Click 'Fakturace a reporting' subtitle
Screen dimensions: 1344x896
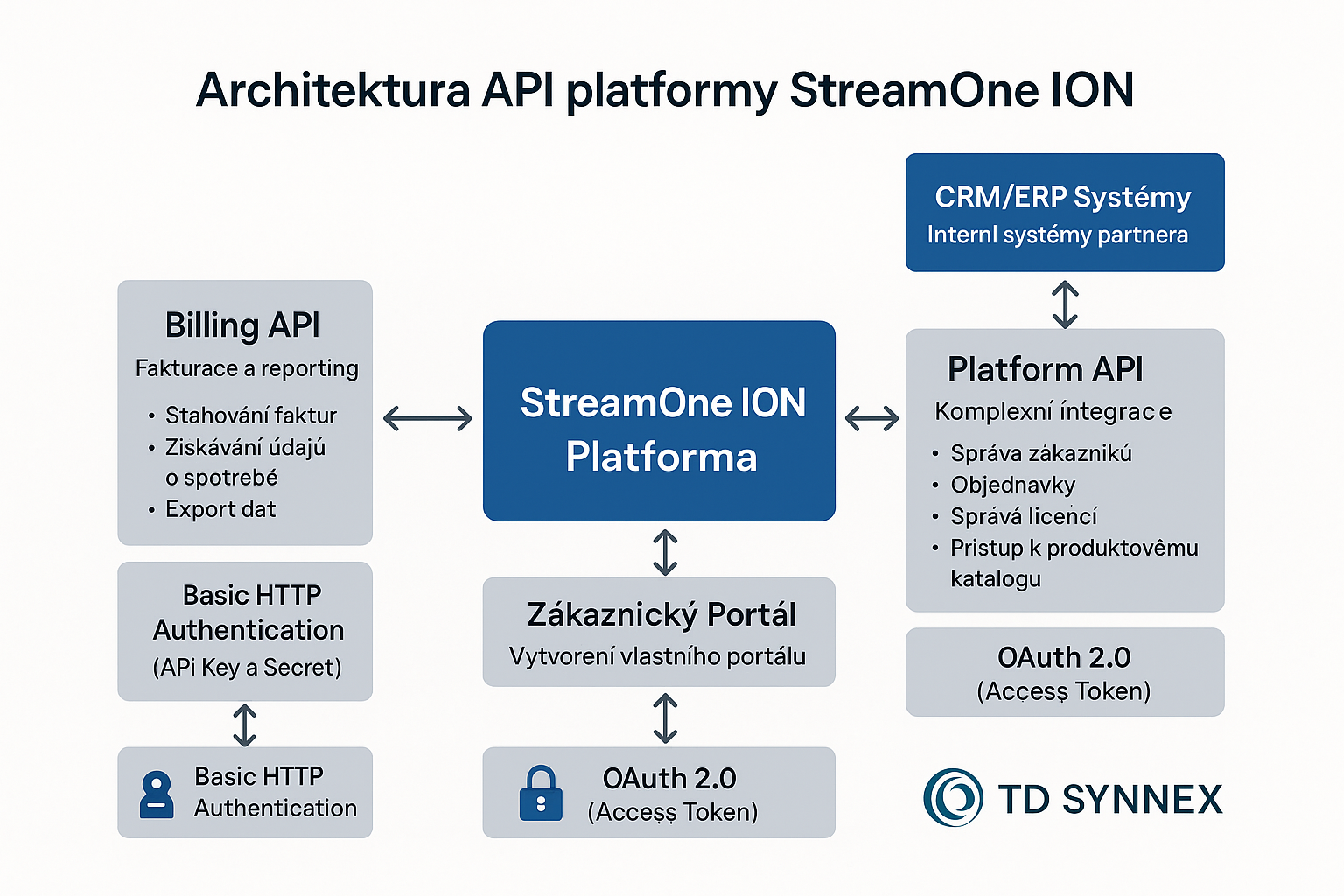[247, 368]
